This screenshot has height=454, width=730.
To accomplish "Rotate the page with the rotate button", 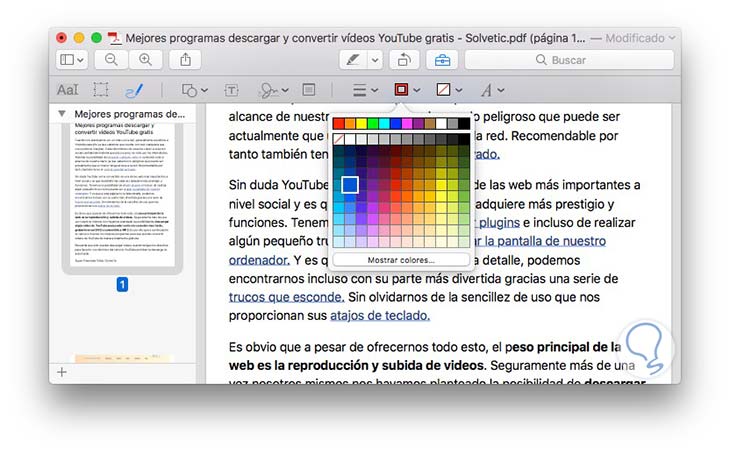I will click(404, 60).
